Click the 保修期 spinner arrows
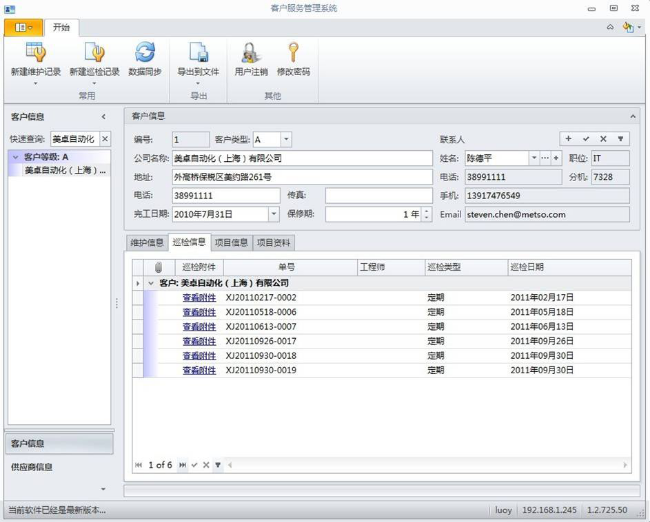Image resolution: width=650 pixels, height=522 pixels. 427,214
